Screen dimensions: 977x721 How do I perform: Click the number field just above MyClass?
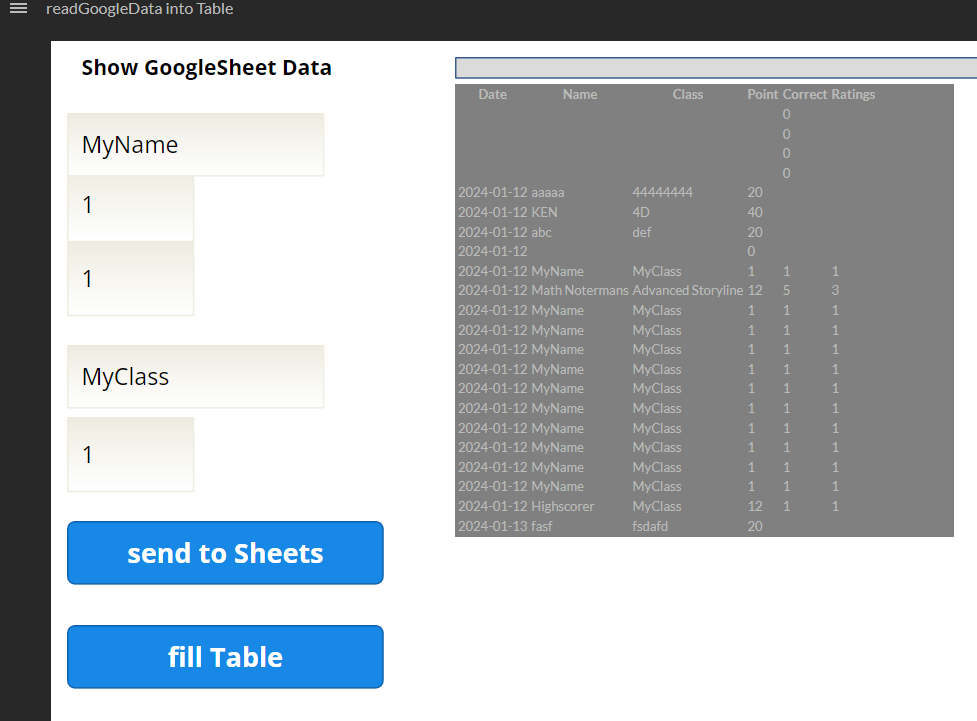130,279
